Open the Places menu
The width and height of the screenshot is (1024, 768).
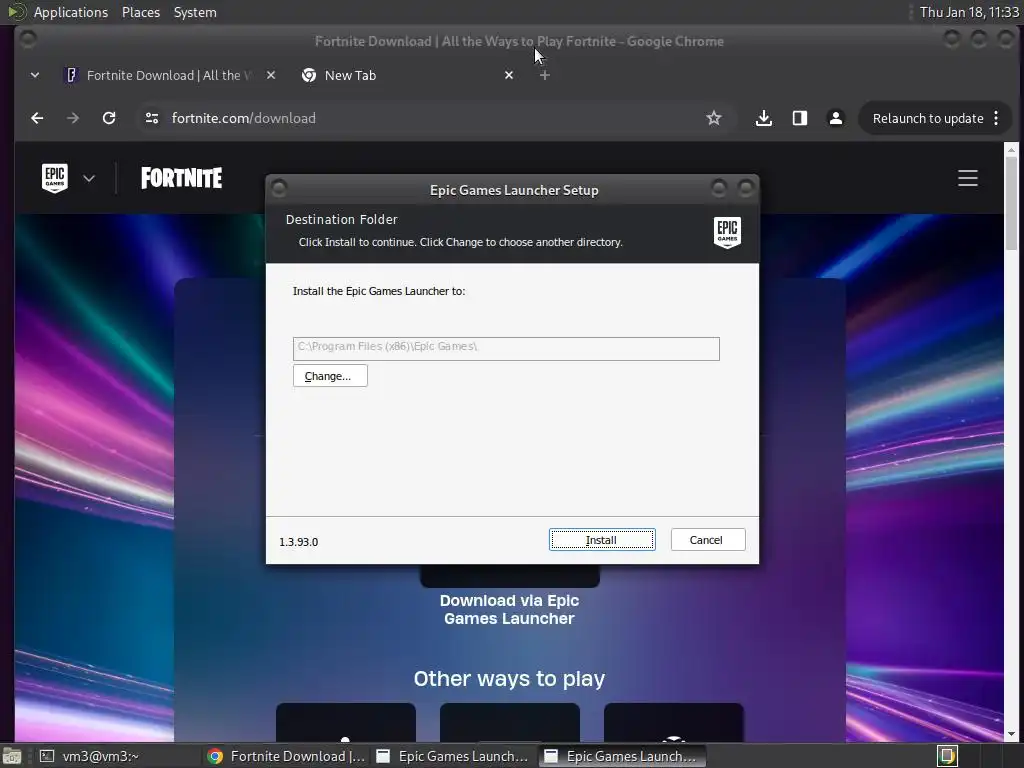(x=140, y=12)
